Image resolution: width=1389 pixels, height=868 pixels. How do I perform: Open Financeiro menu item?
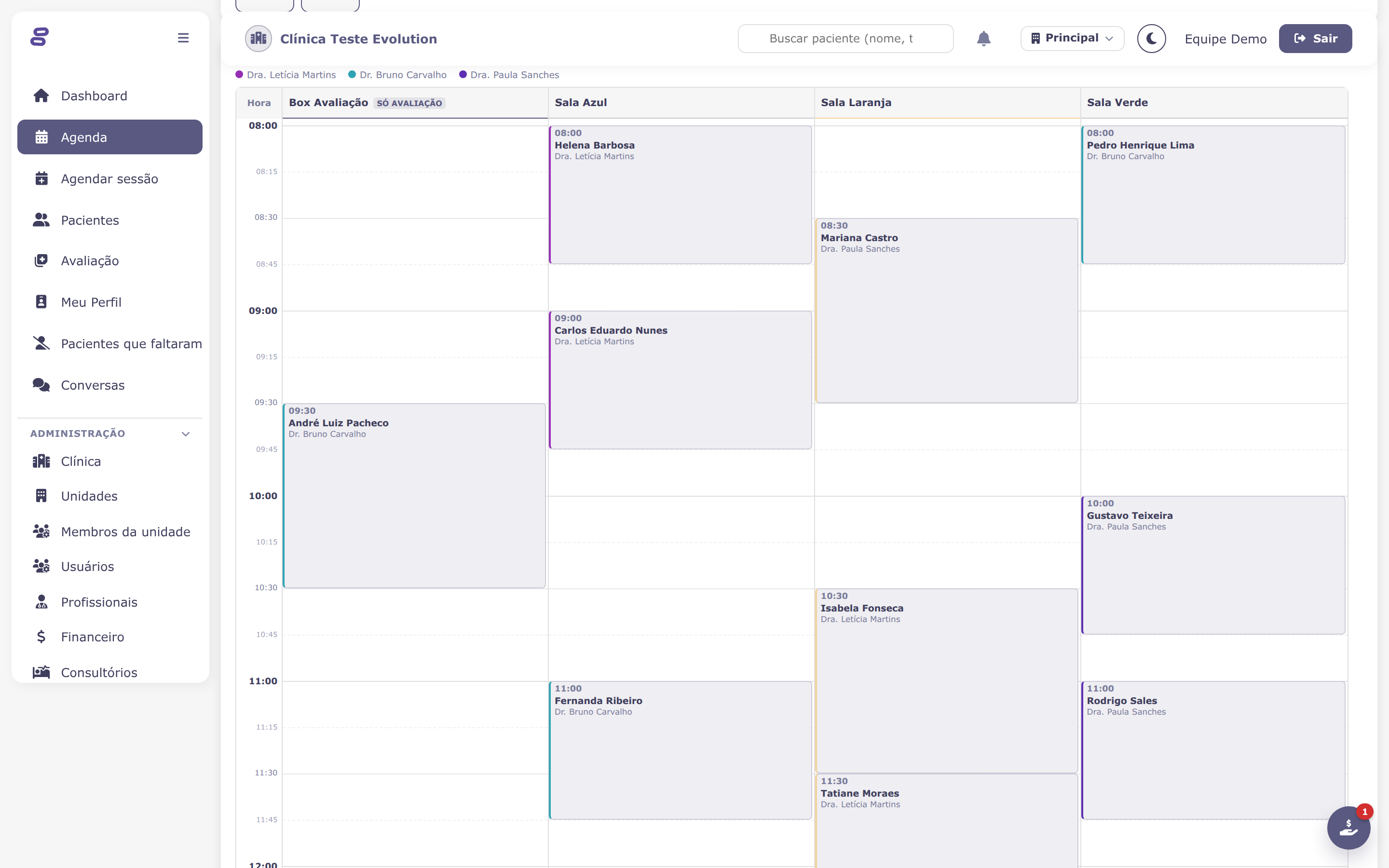(109, 637)
